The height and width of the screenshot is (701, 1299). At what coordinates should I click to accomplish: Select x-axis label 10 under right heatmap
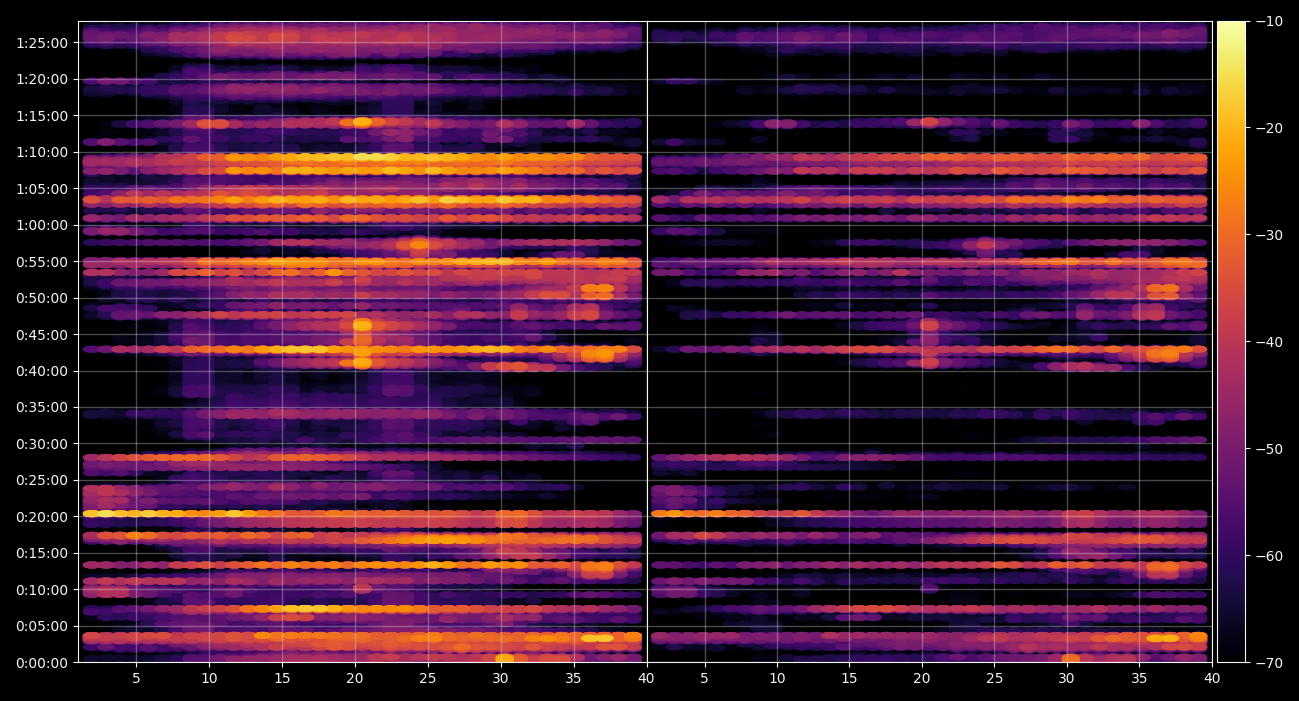[x=777, y=678]
